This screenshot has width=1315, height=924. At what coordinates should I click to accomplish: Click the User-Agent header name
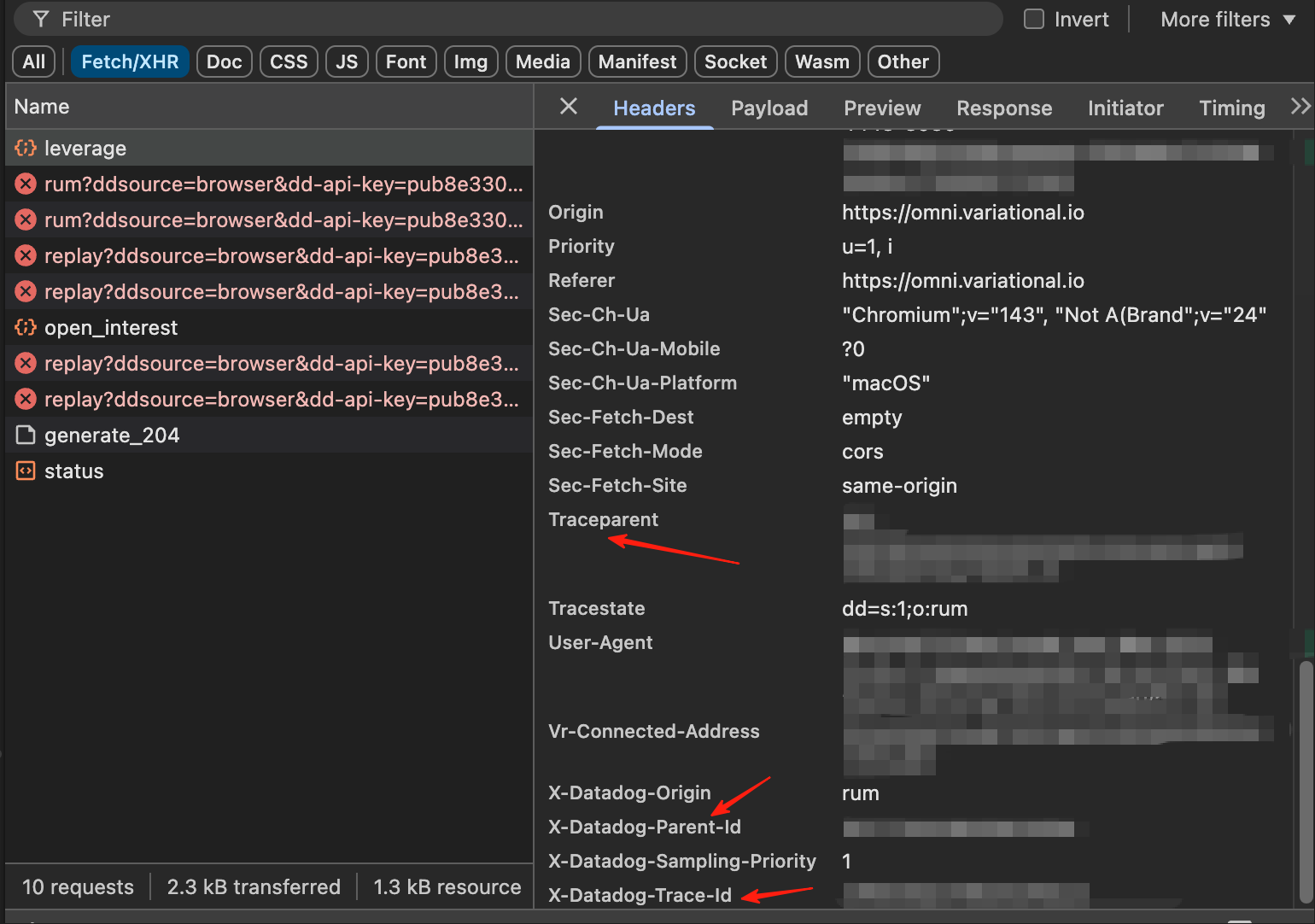(600, 642)
